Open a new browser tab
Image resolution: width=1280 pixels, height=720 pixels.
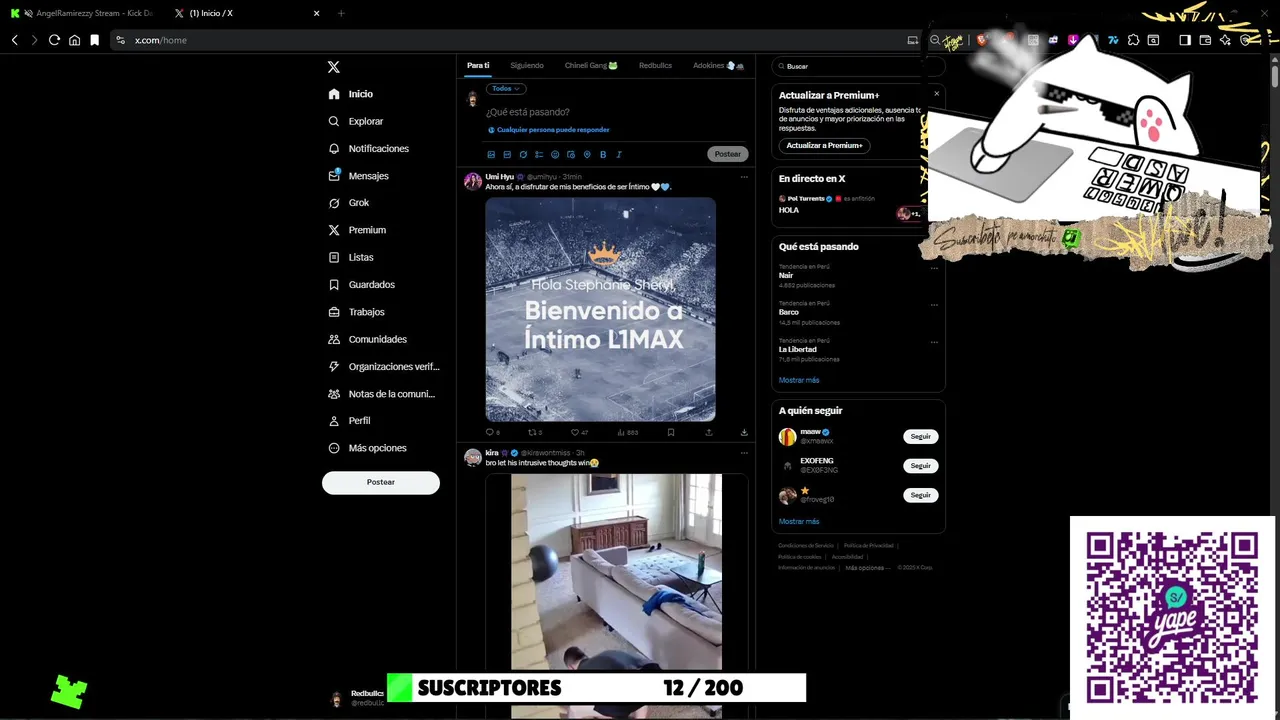pyautogui.click(x=341, y=13)
